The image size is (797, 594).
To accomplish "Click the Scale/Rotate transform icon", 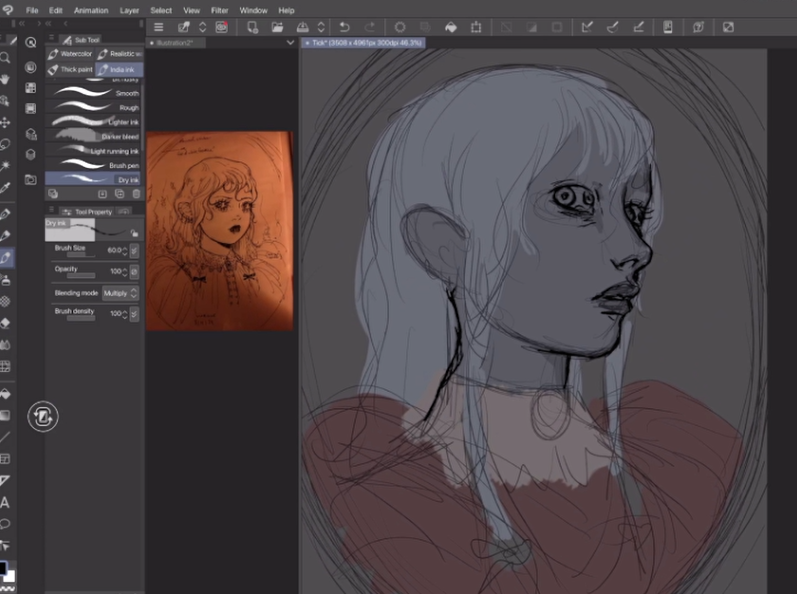I will pyautogui.click(x=476, y=27).
